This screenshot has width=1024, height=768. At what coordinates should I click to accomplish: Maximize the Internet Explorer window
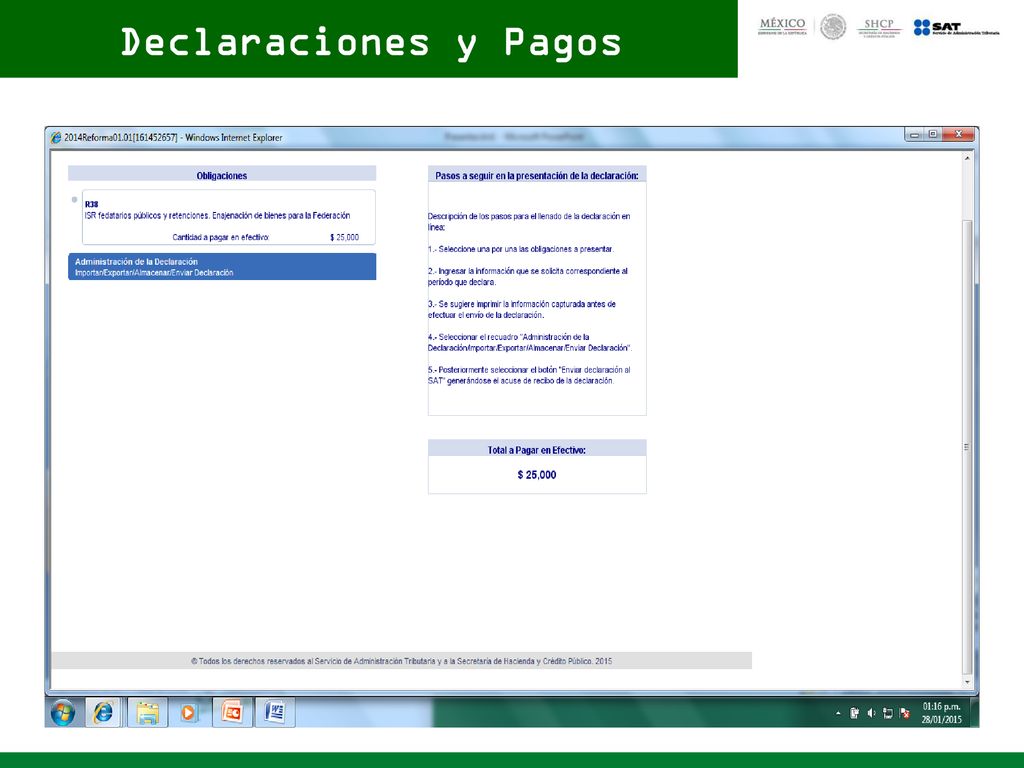933,135
